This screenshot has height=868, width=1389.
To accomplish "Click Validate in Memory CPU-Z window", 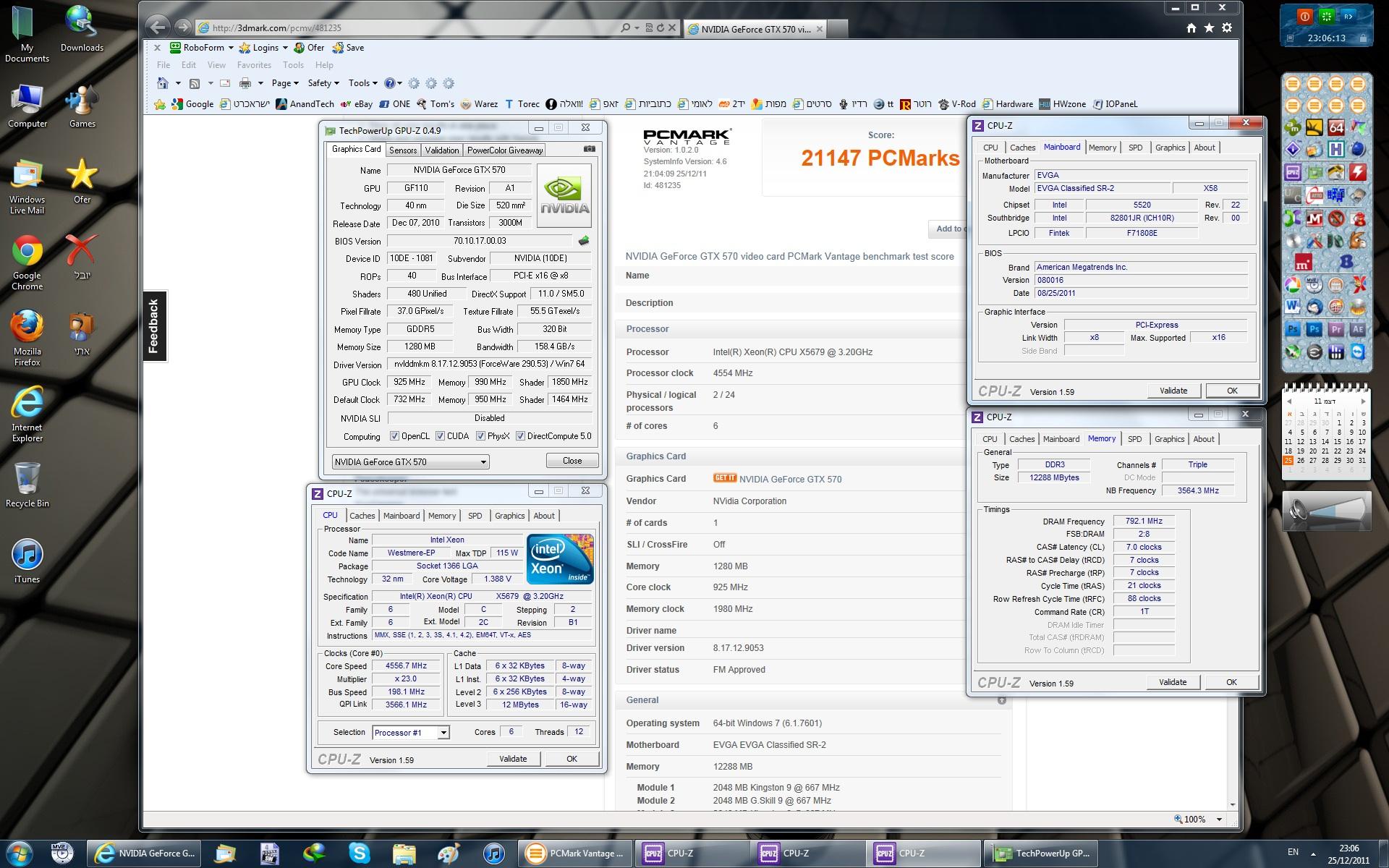I will 1173,682.
